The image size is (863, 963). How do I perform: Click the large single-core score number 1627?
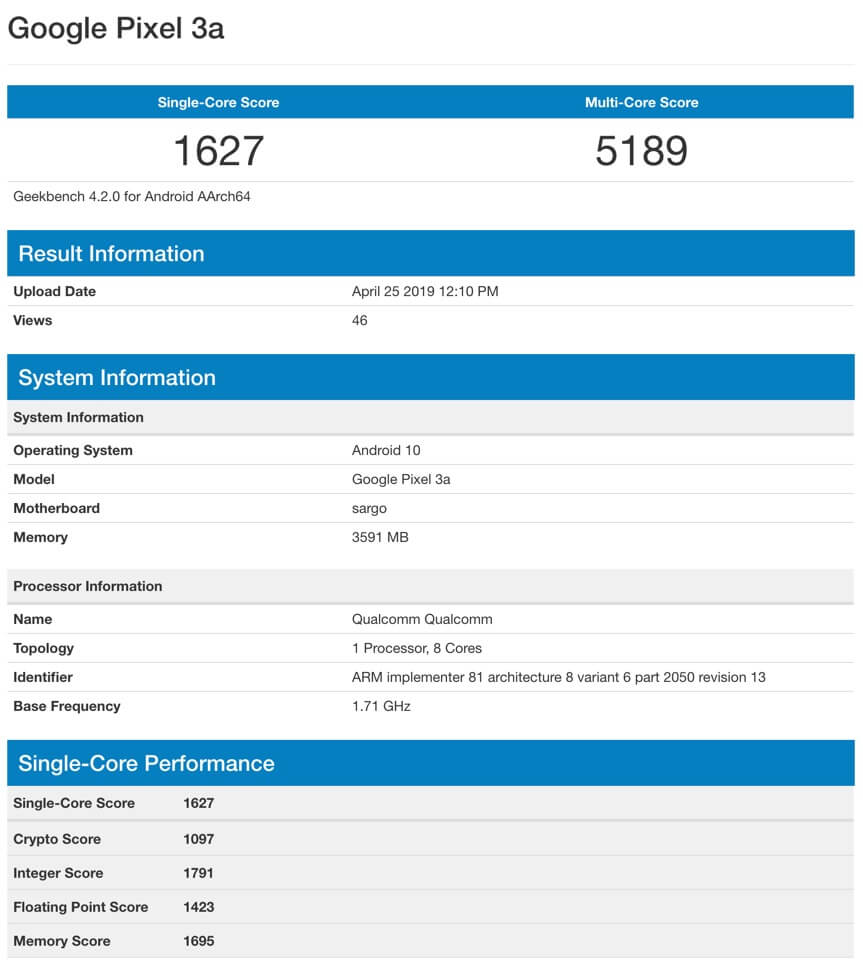(219, 150)
